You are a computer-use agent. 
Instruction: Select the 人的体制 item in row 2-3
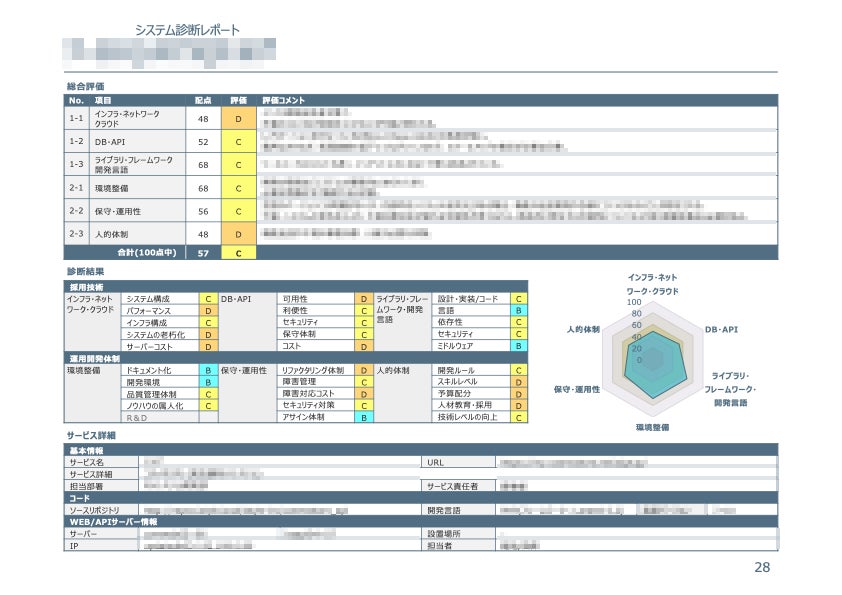pyautogui.click(x=111, y=235)
